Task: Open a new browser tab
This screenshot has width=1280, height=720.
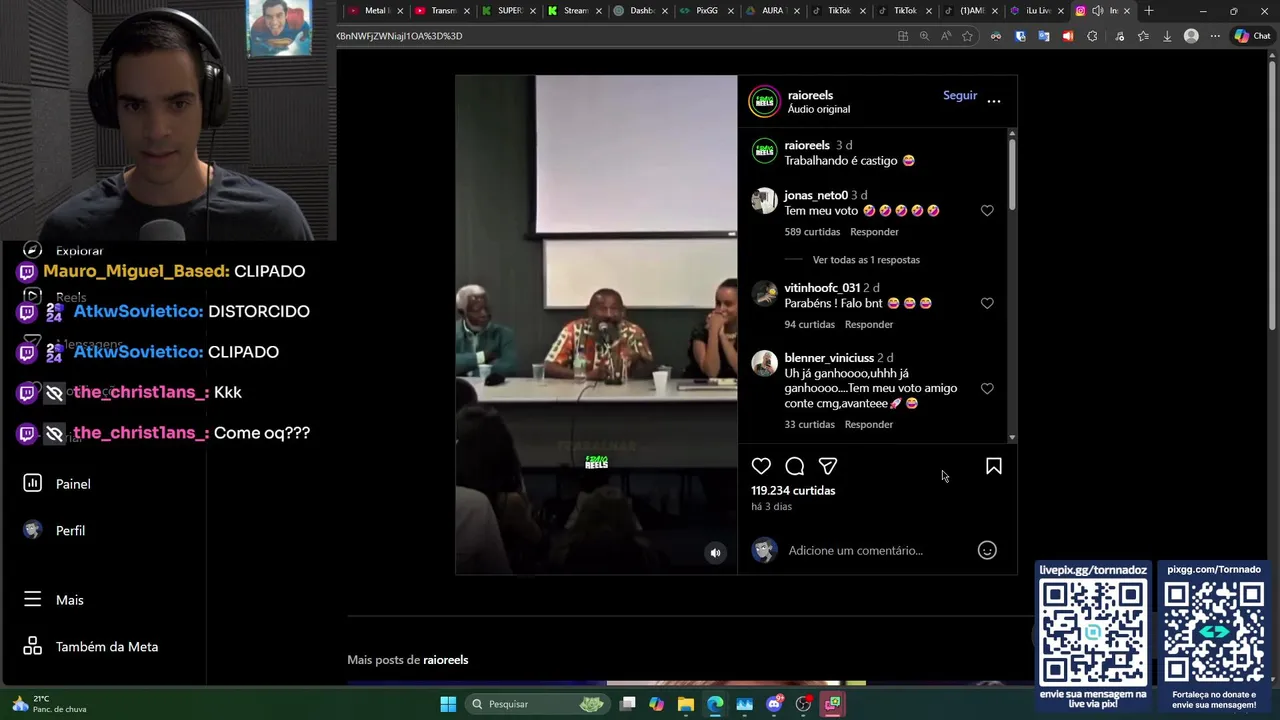Action: pos(1149,11)
